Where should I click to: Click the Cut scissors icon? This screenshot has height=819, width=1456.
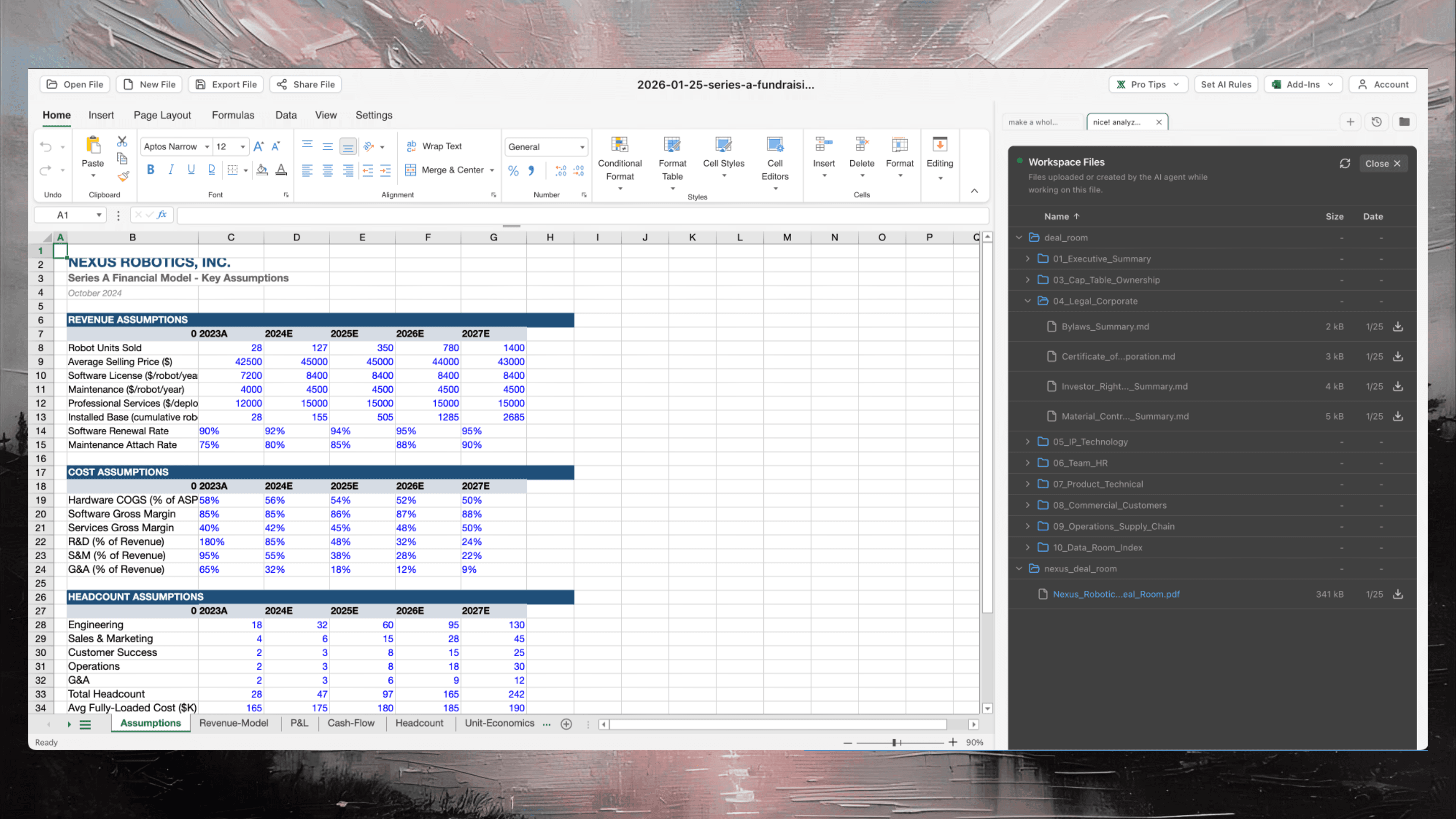(122, 142)
